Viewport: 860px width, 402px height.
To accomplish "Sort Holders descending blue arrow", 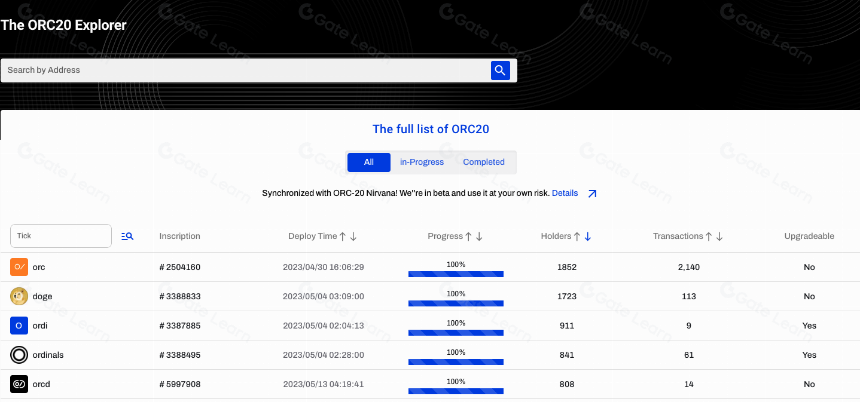I will point(587,236).
